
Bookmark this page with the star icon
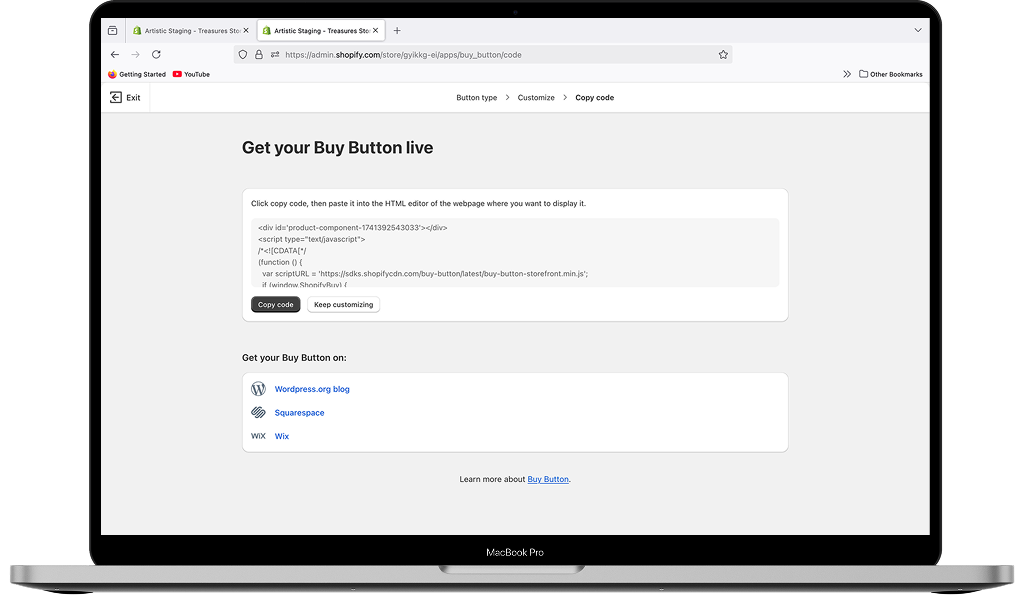tap(723, 55)
